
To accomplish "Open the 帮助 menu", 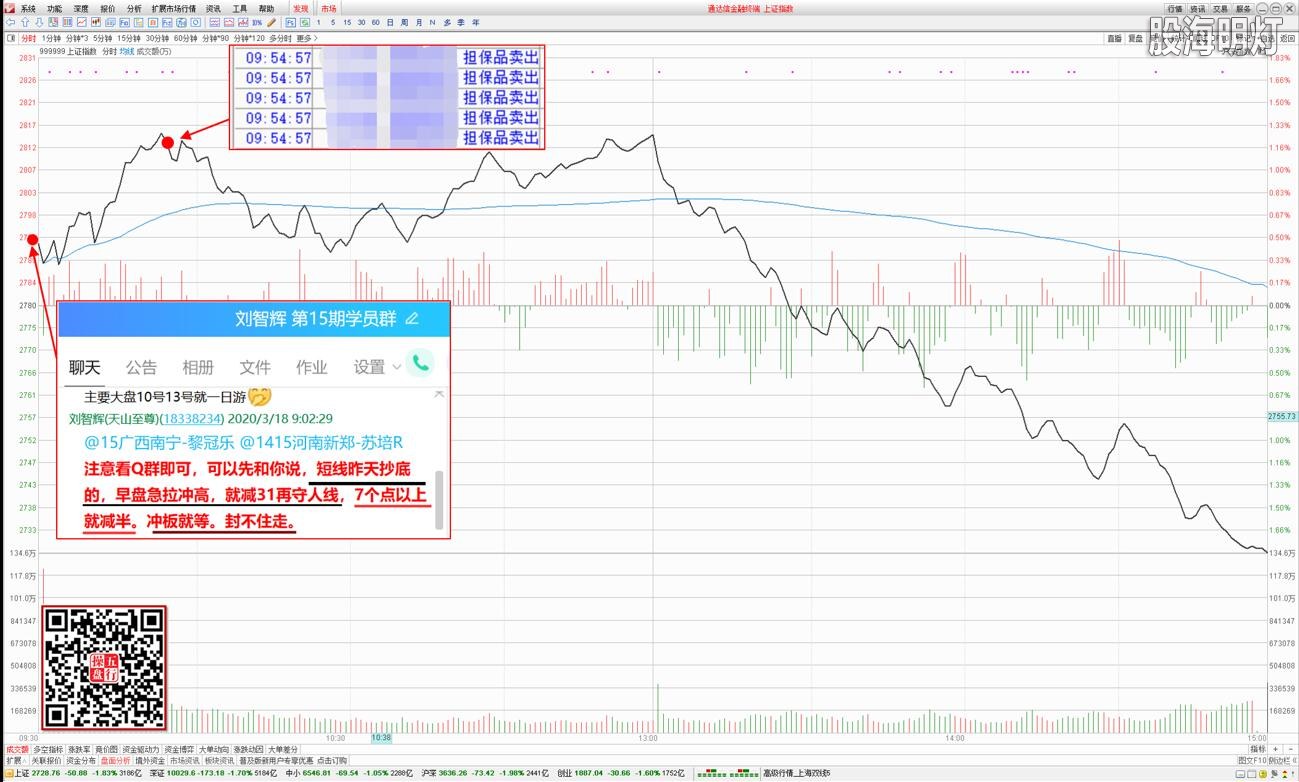I will (266, 8).
